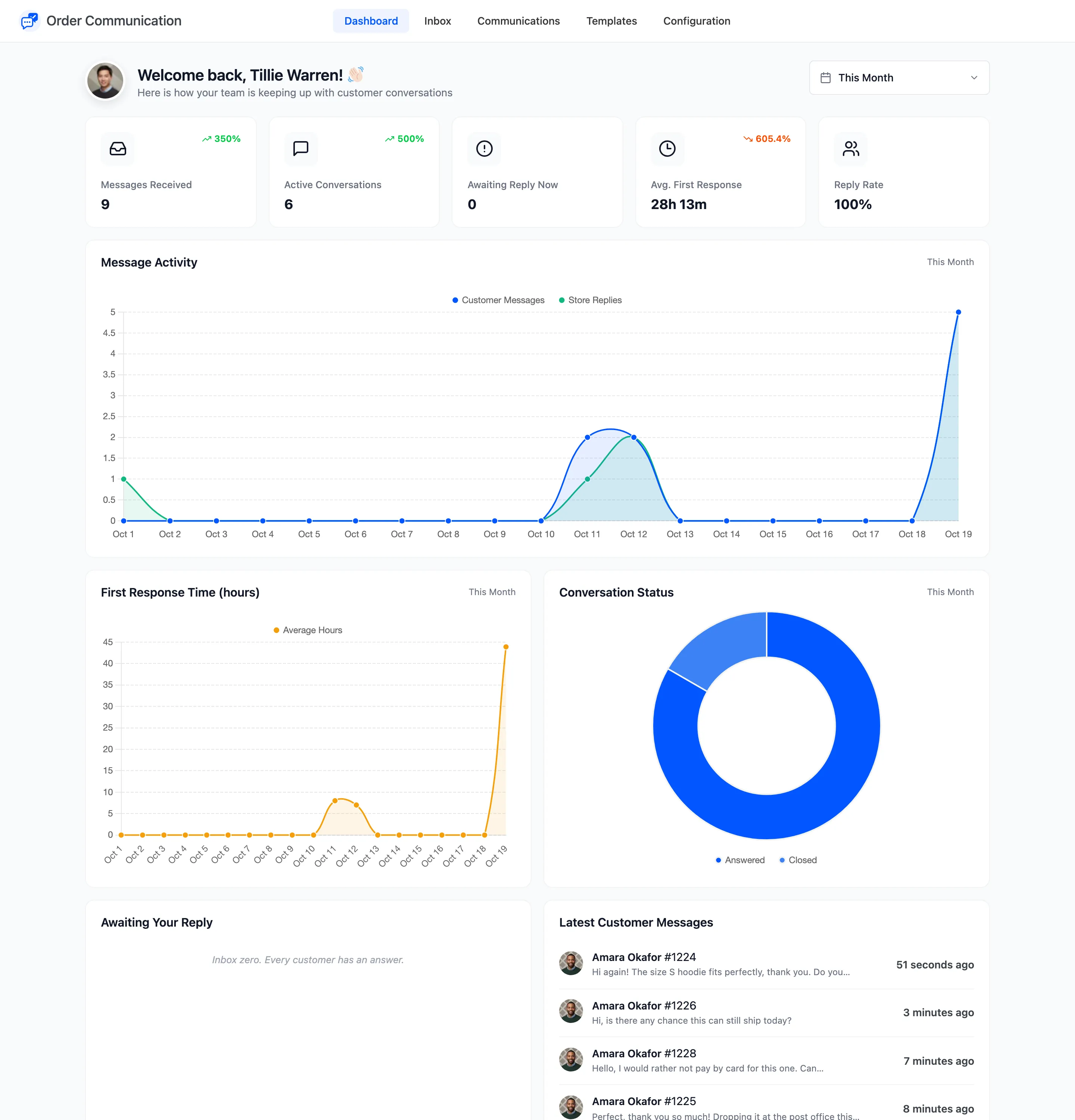Toggle Average Hours legend series
Image resolution: width=1075 pixels, height=1120 pixels.
[308, 630]
